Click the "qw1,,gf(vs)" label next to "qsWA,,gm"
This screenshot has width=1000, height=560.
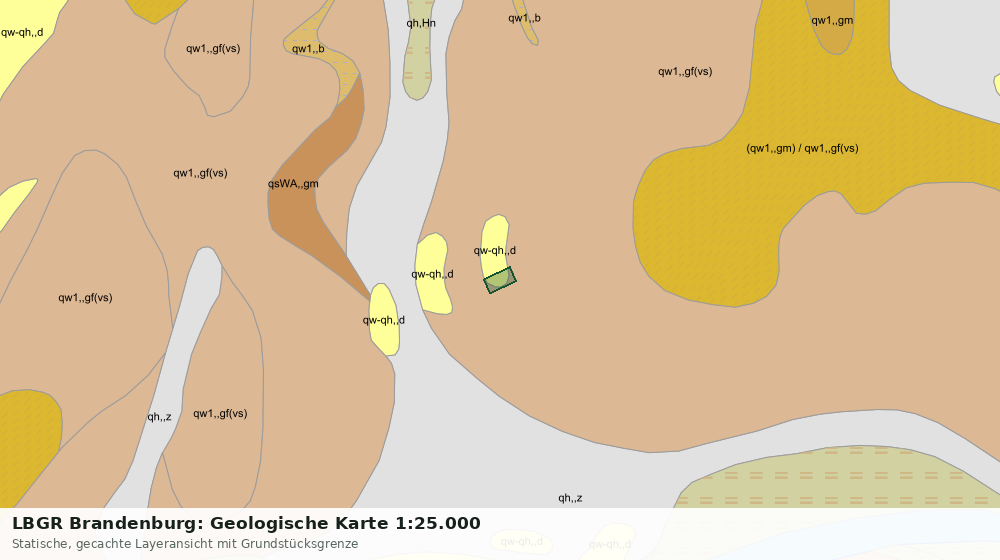coord(200,173)
